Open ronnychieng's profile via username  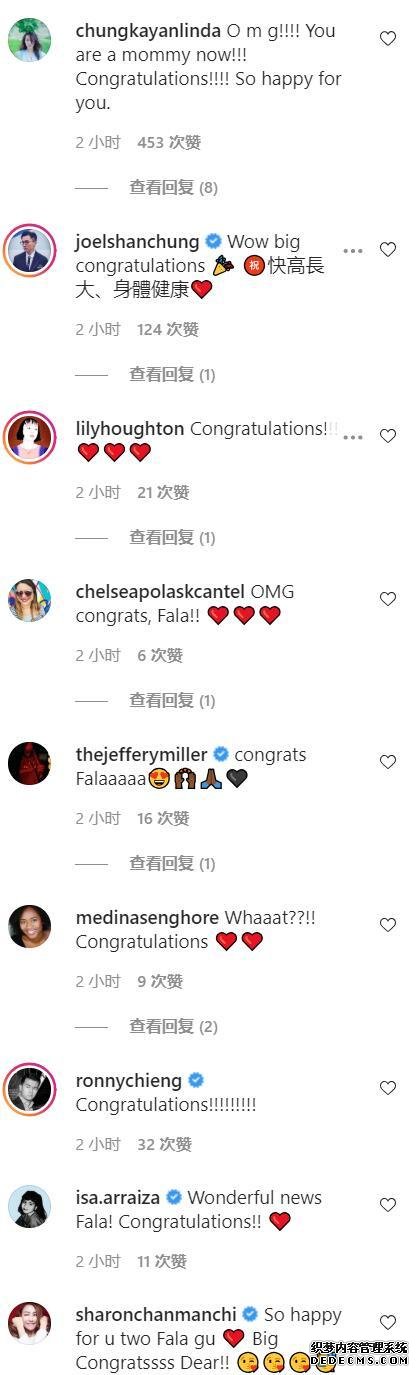click(129, 1080)
